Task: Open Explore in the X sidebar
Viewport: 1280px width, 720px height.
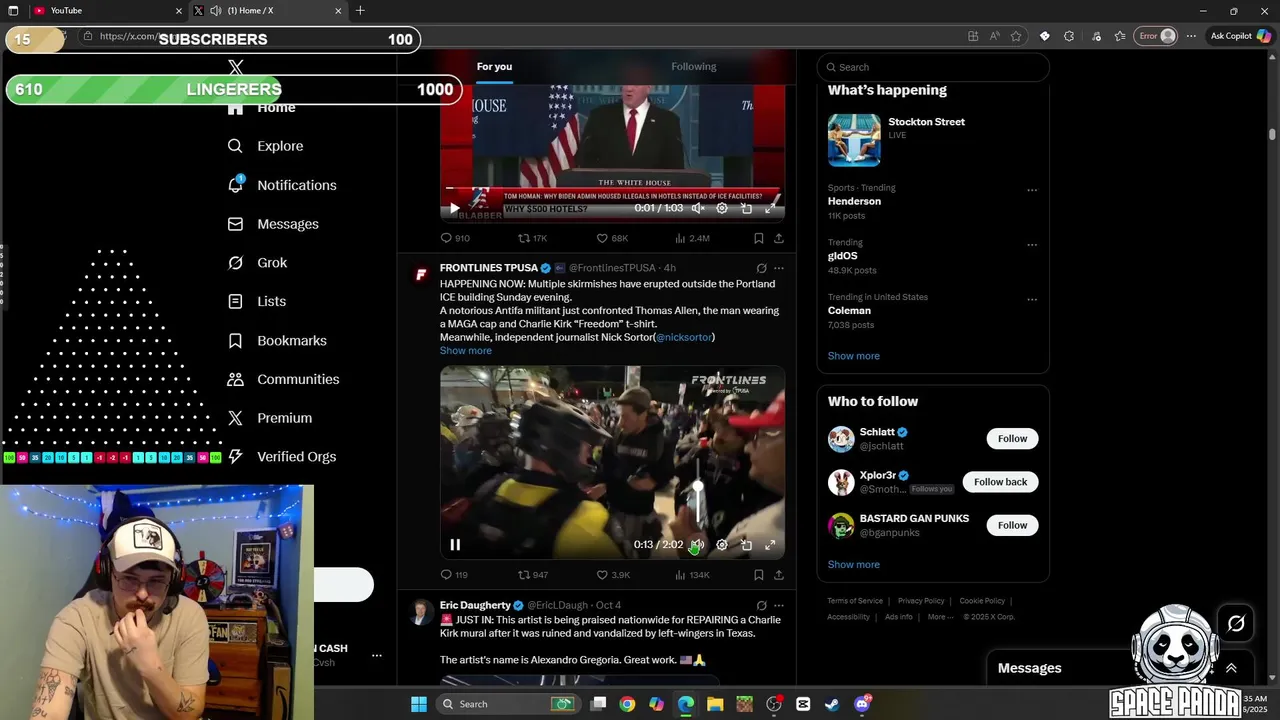Action: pos(265,146)
